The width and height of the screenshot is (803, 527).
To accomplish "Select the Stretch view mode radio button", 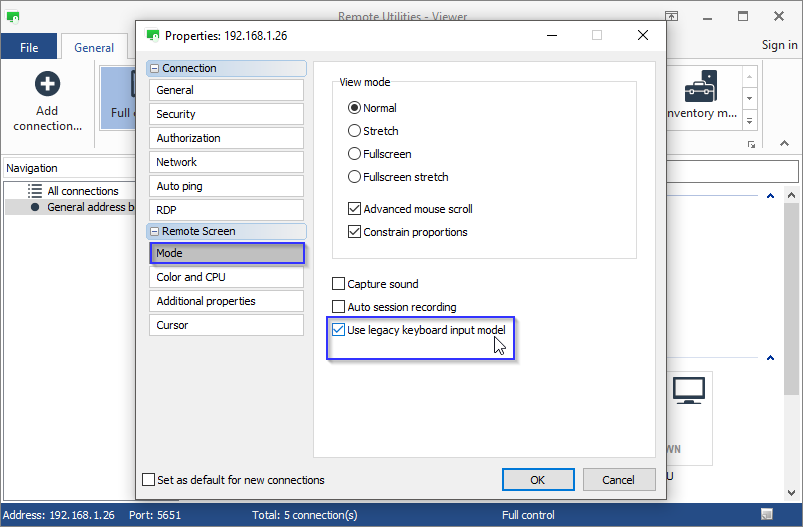I will click(x=354, y=131).
